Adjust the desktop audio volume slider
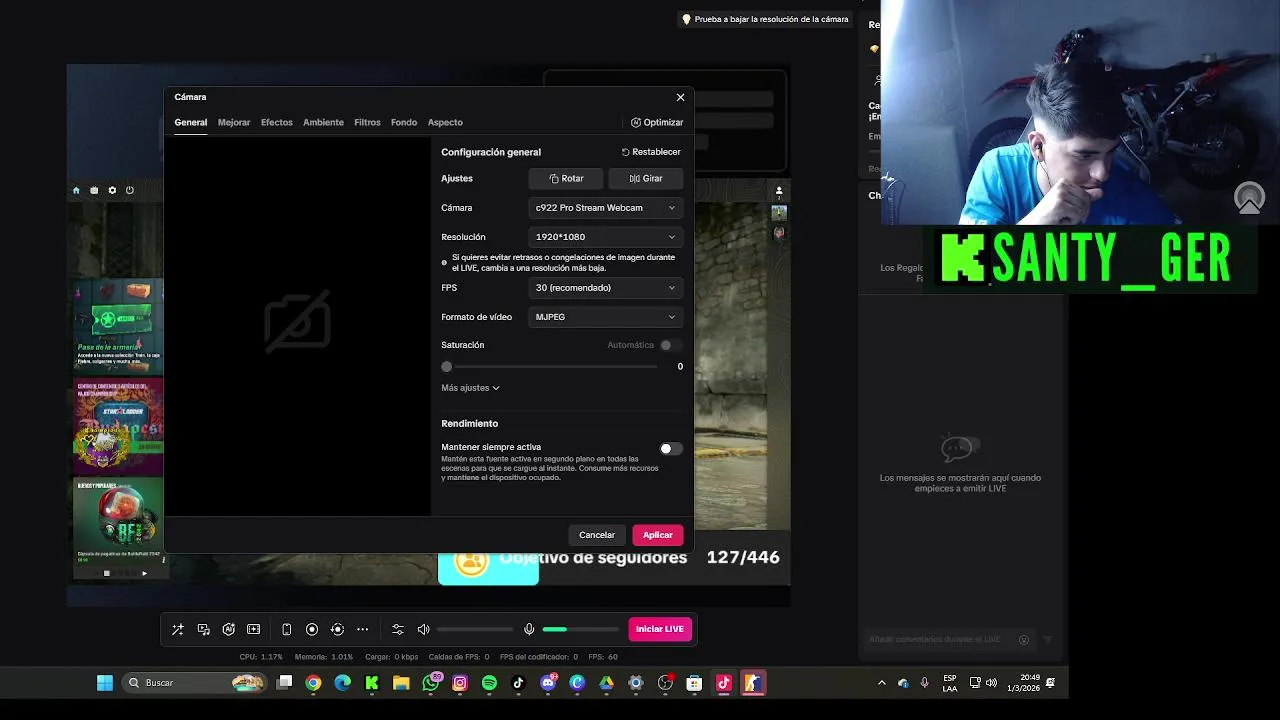1280x720 pixels. (x=475, y=629)
